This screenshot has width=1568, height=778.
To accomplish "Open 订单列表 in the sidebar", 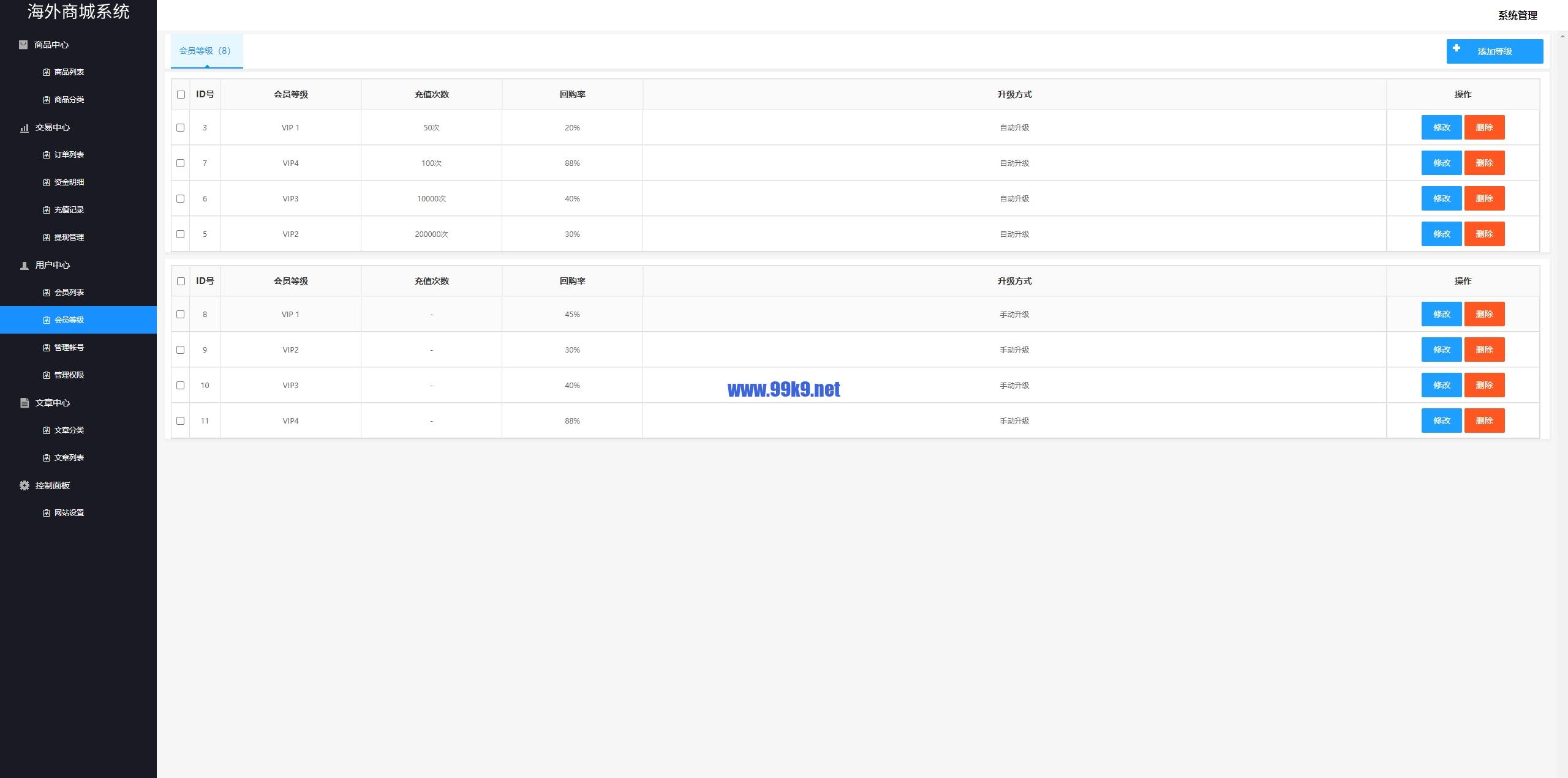I will point(78,155).
